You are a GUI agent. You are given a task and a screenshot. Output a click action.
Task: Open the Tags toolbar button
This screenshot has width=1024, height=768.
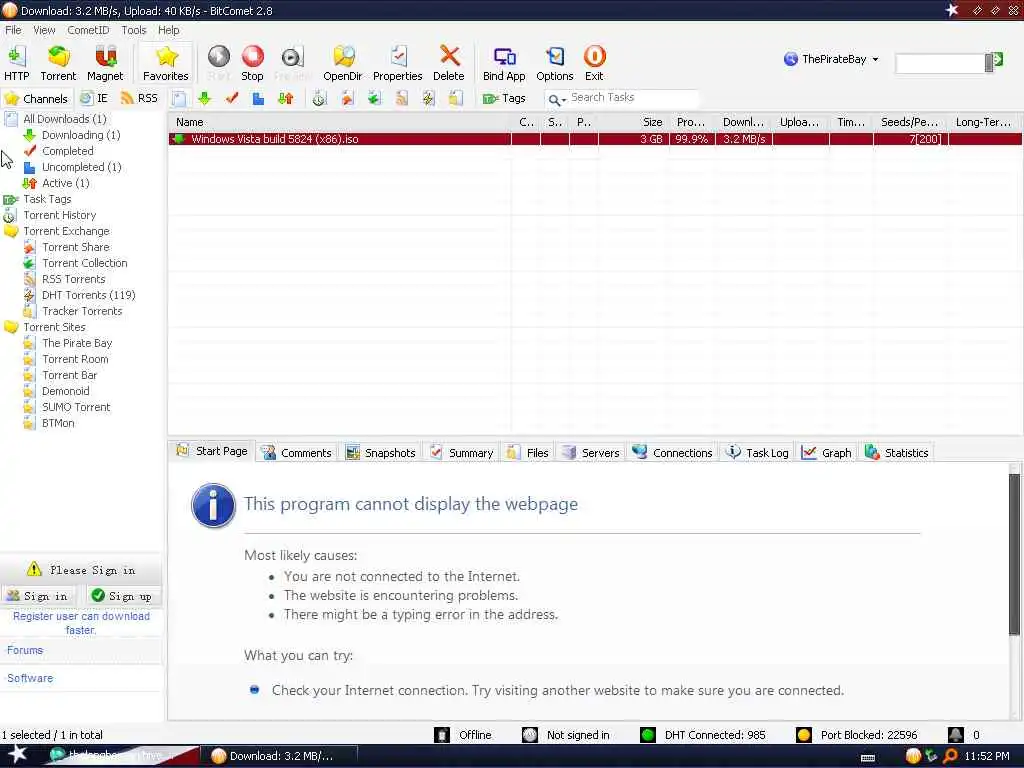(x=504, y=99)
